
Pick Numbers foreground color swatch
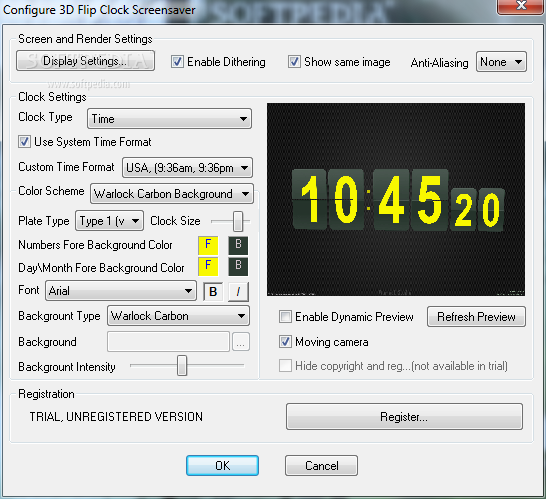[208, 245]
